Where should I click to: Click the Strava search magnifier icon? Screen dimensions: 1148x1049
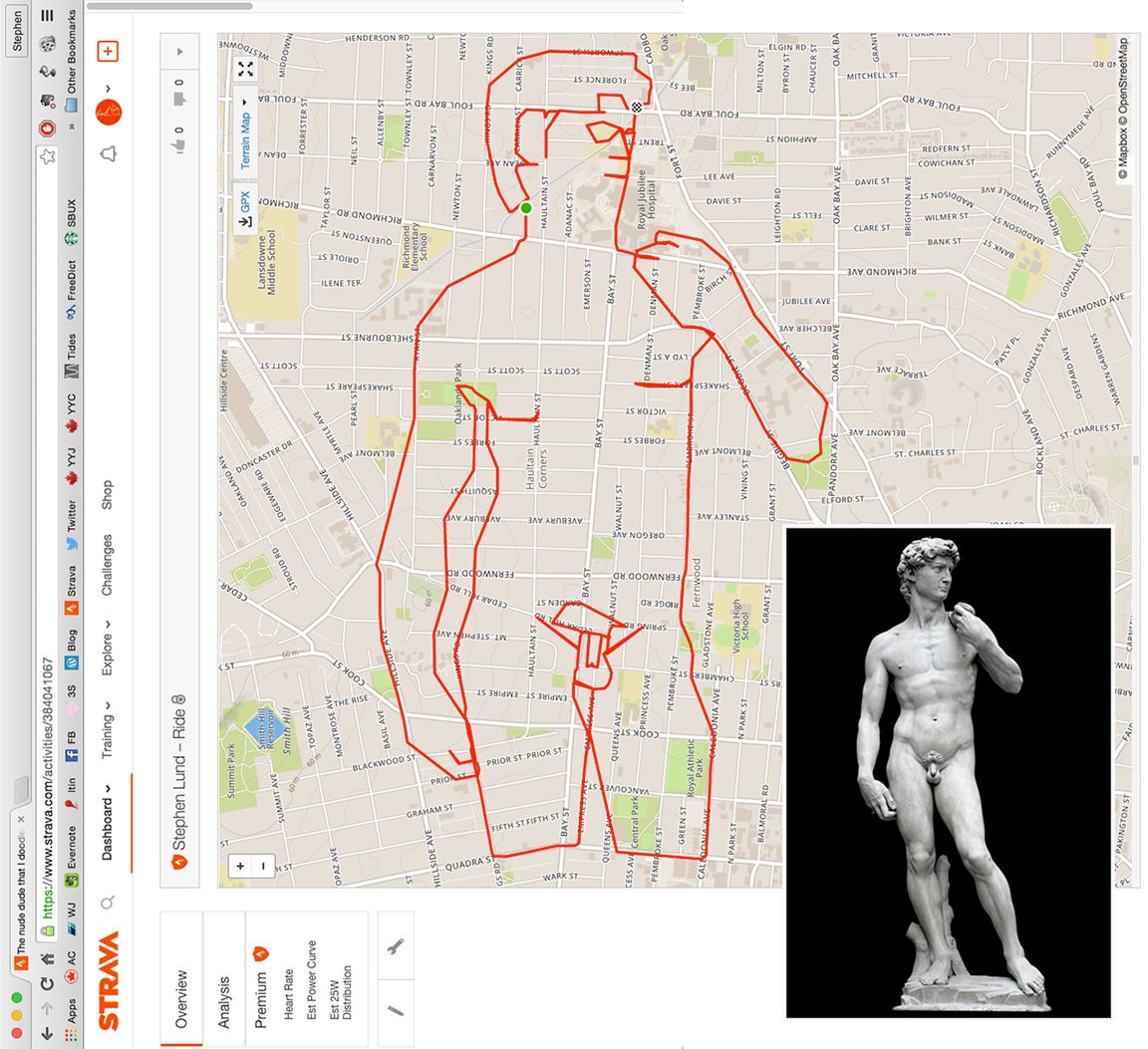coord(108,903)
